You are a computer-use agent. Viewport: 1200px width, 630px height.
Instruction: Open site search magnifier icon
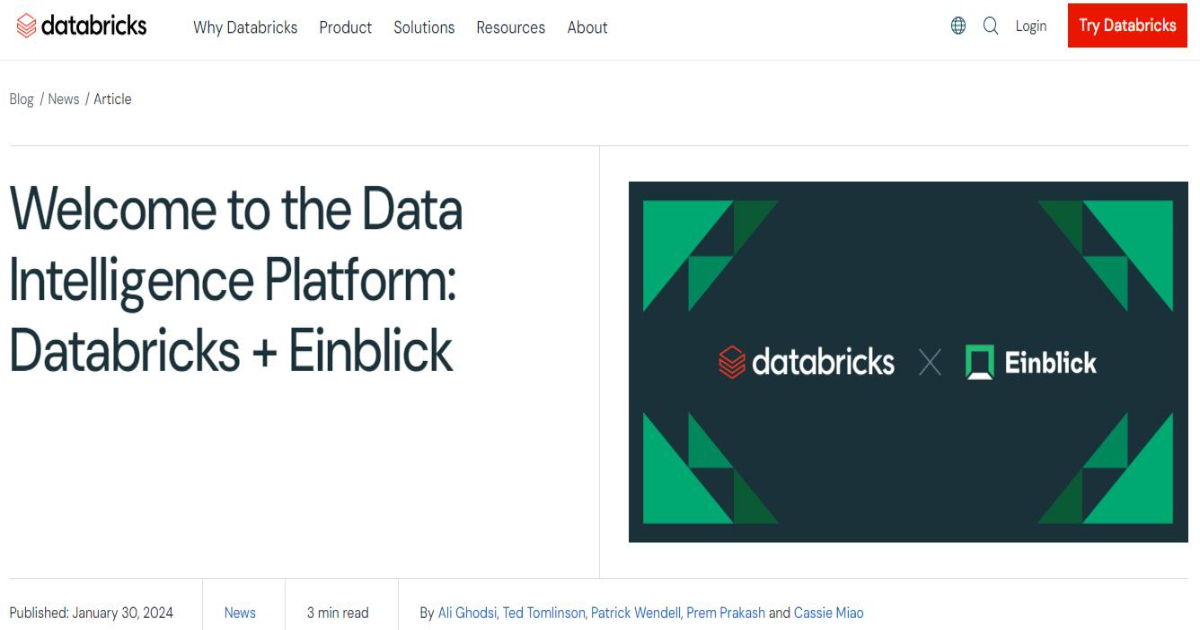point(990,26)
